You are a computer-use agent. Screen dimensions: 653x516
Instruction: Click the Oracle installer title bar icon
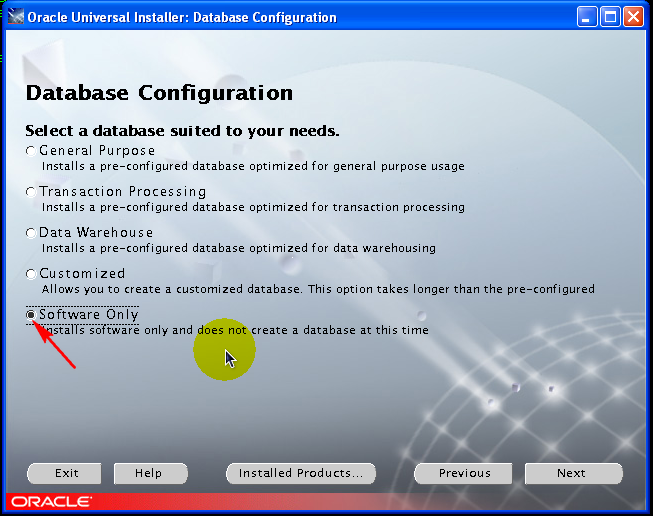pos(16,17)
